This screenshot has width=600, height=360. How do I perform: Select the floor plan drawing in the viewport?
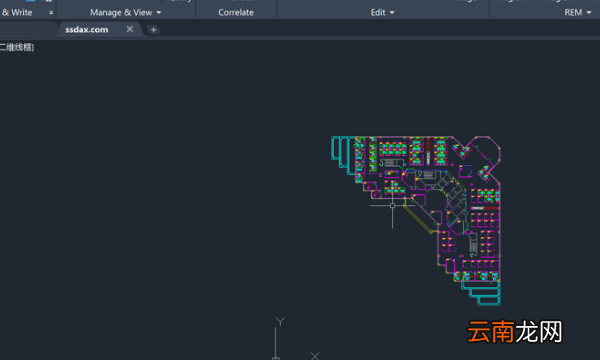pyautogui.click(x=416, y=221)
